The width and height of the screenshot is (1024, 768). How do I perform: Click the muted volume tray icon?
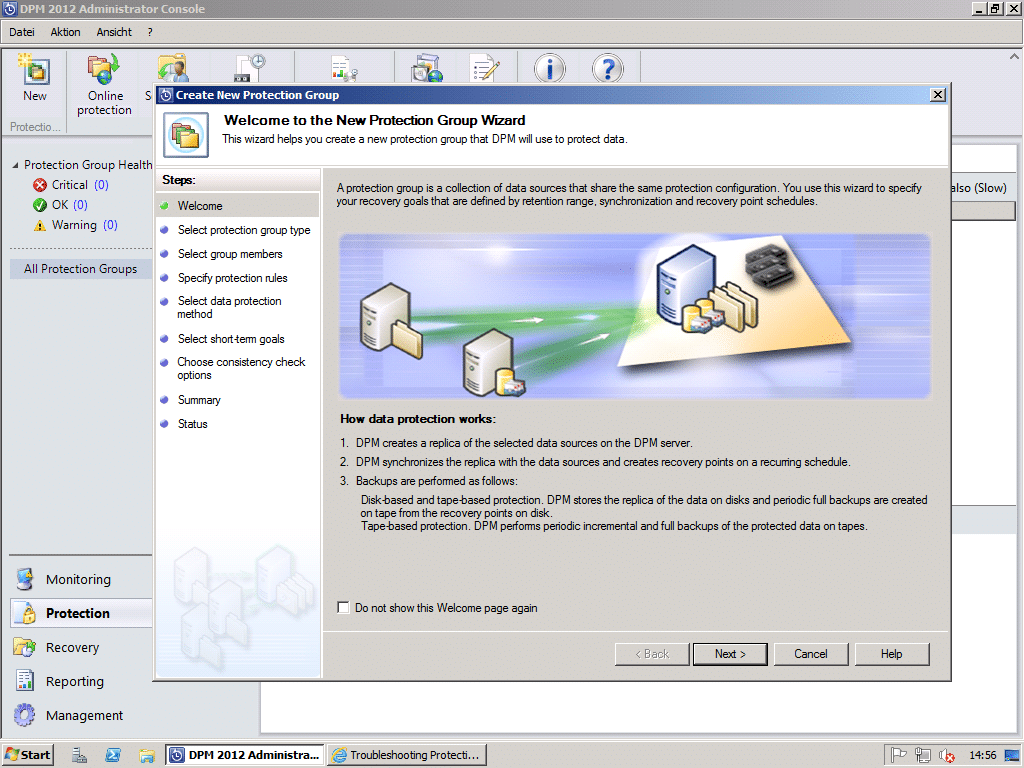pos(947,756)
